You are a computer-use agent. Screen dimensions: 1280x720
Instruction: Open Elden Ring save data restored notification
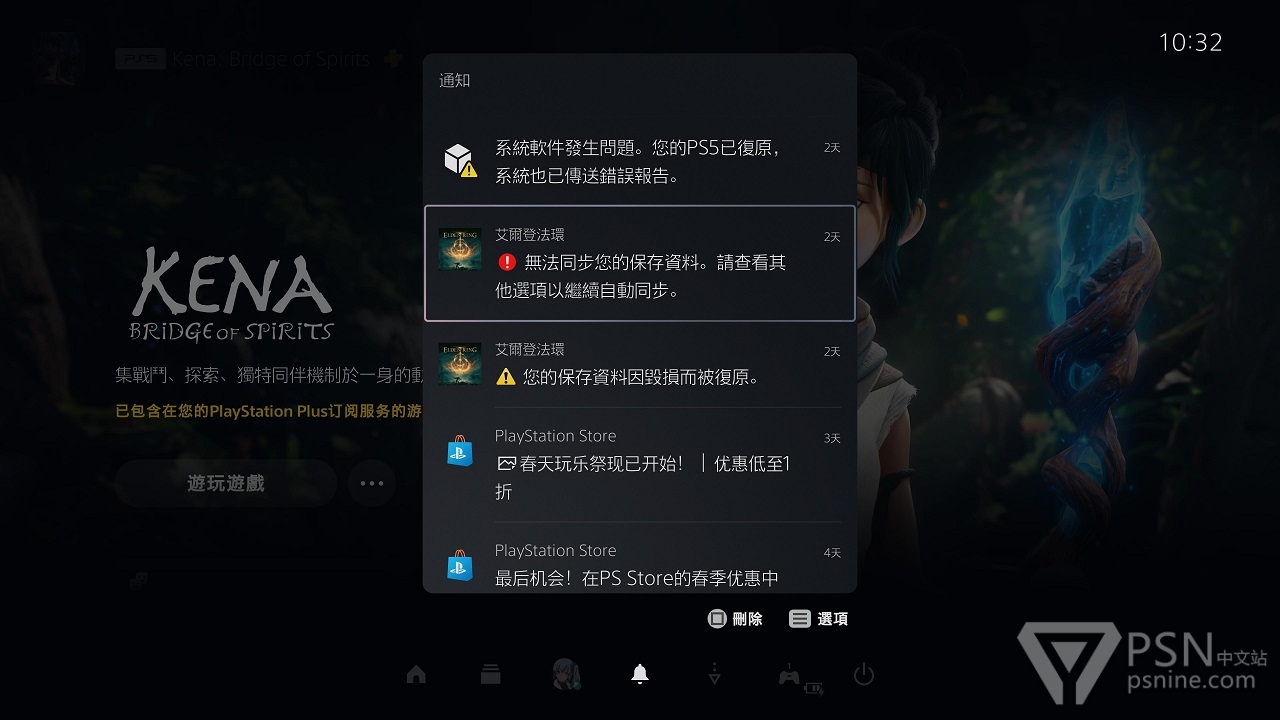click(640, 364)
